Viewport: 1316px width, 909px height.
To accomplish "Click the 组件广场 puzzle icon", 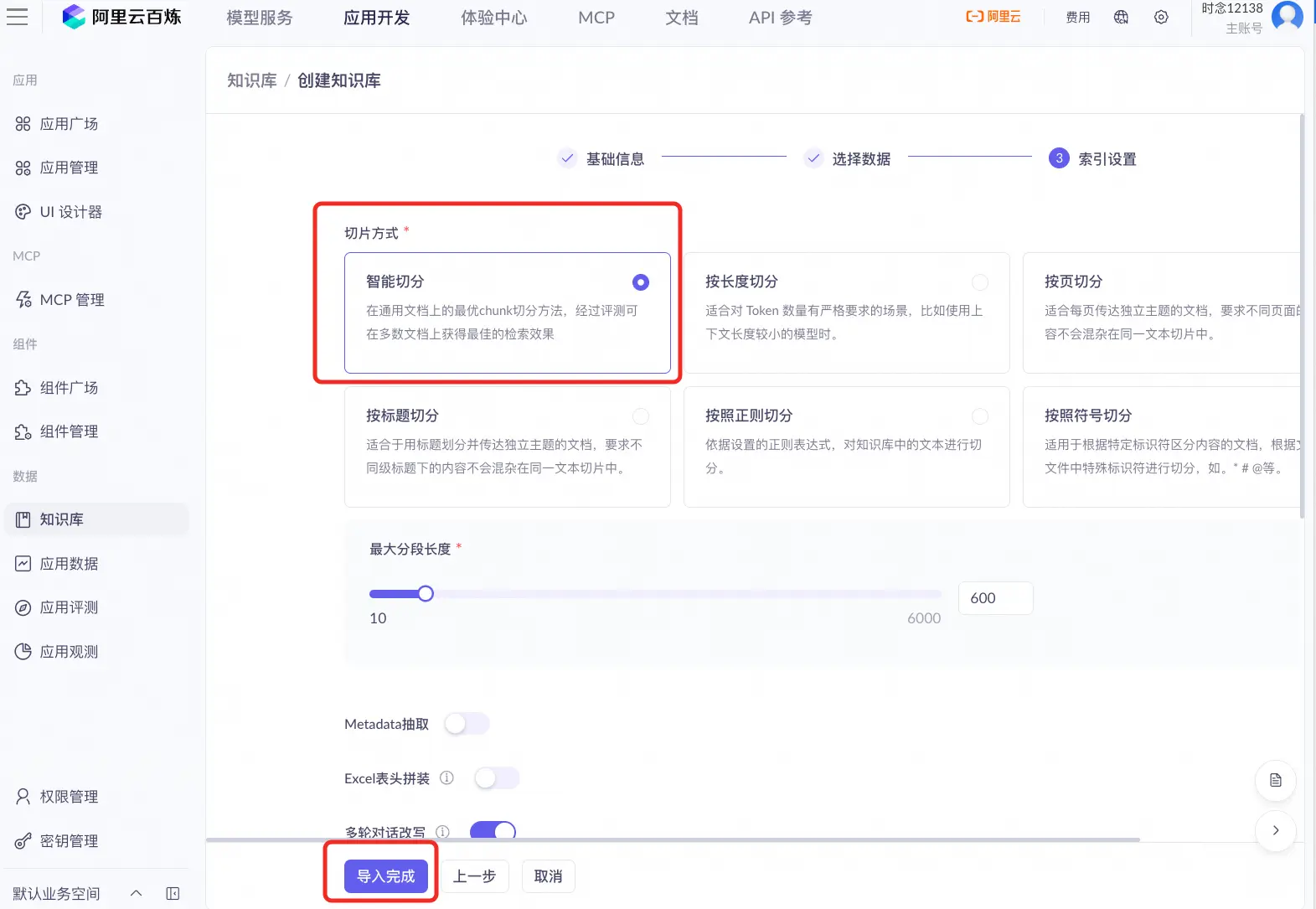I will 23,388.
